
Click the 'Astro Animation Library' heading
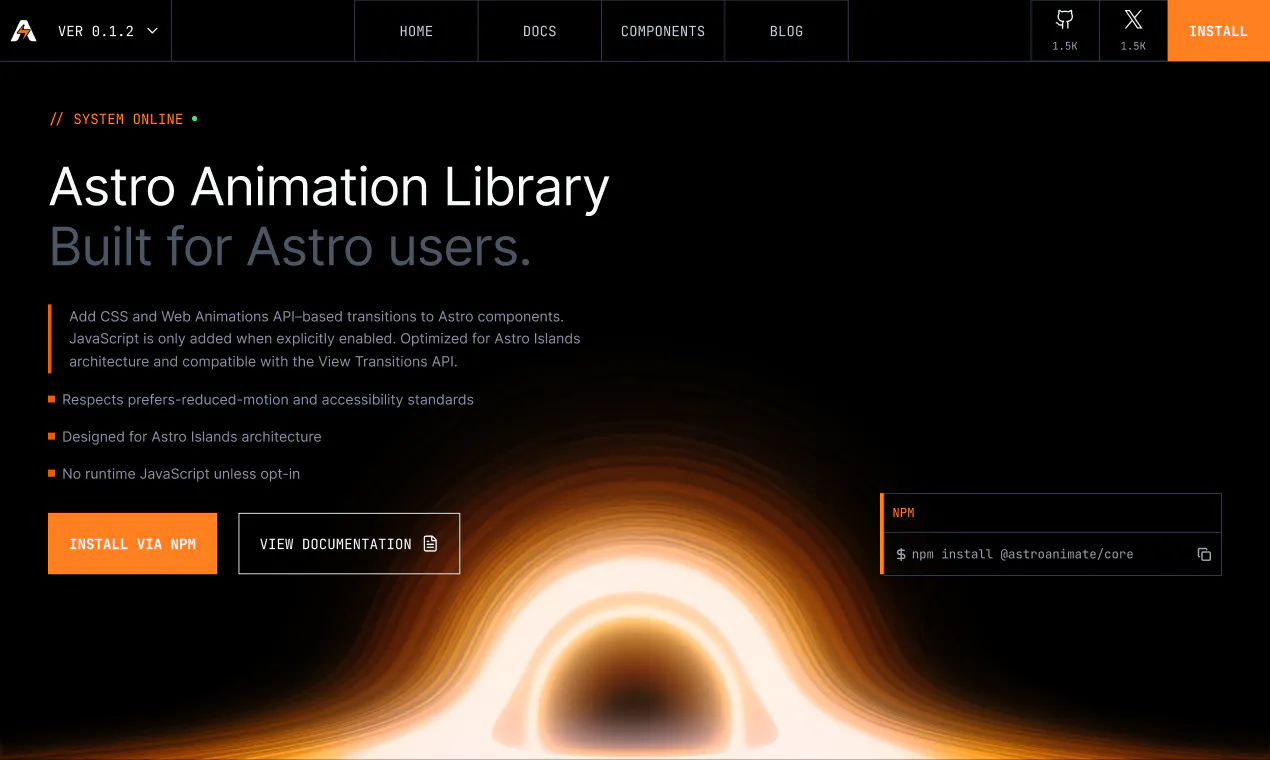pyautogui.click(x=329, y=186)
